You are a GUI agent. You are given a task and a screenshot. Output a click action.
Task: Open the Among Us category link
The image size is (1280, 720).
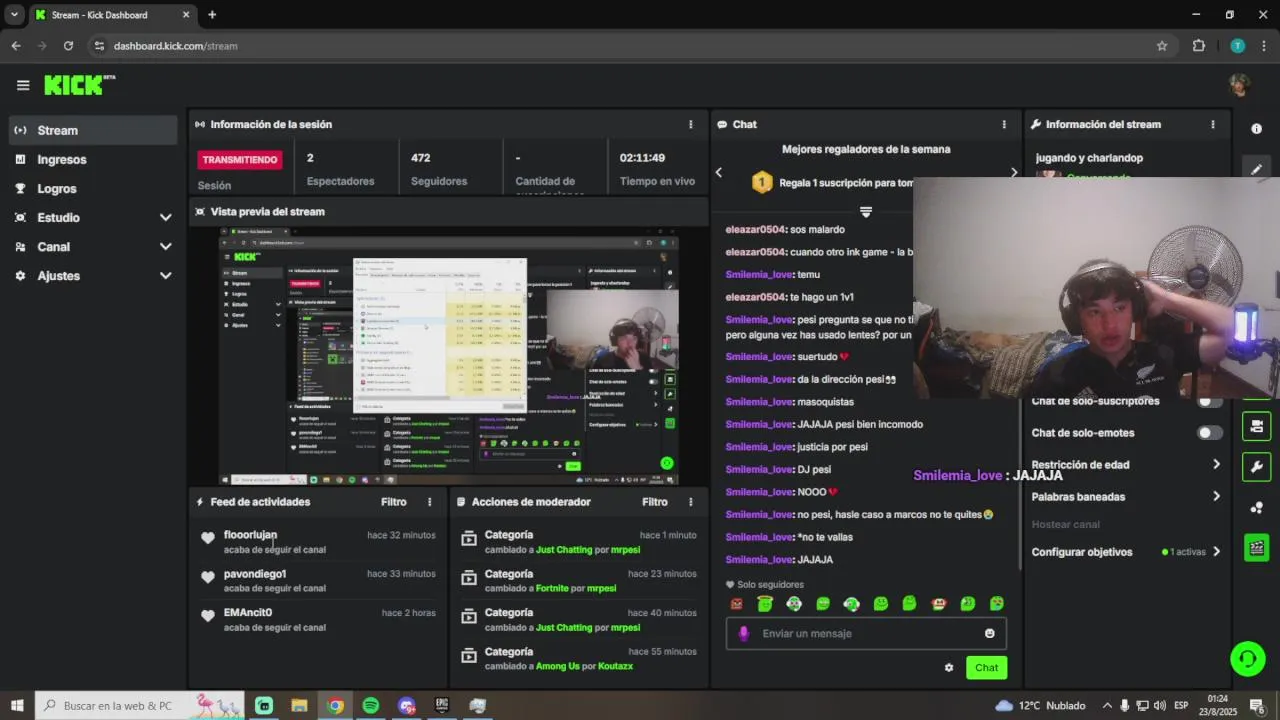(558, 666)
